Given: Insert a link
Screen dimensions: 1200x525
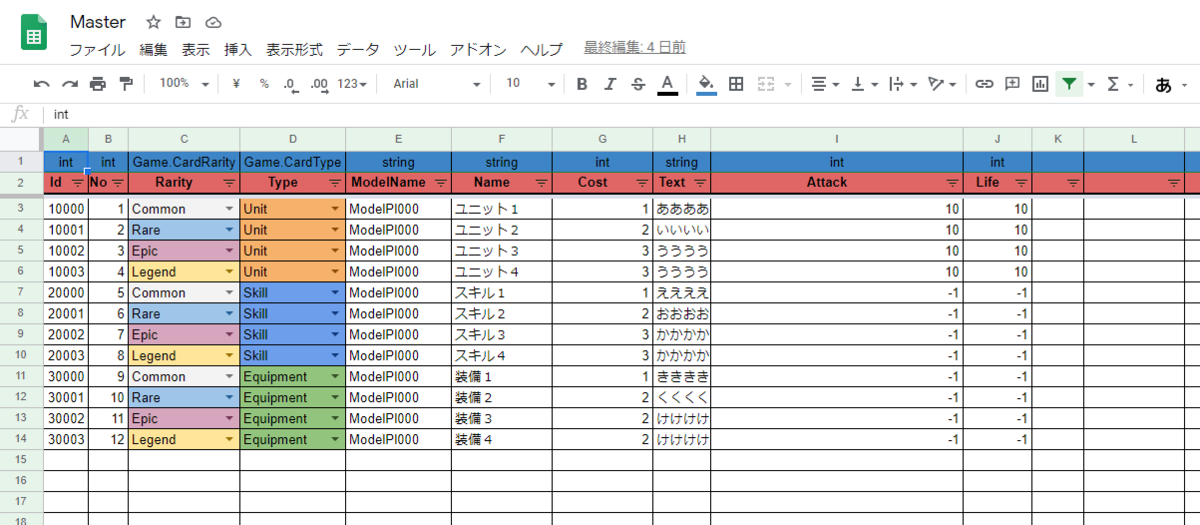Looking at the screenshot, I should tap(984, 84).
